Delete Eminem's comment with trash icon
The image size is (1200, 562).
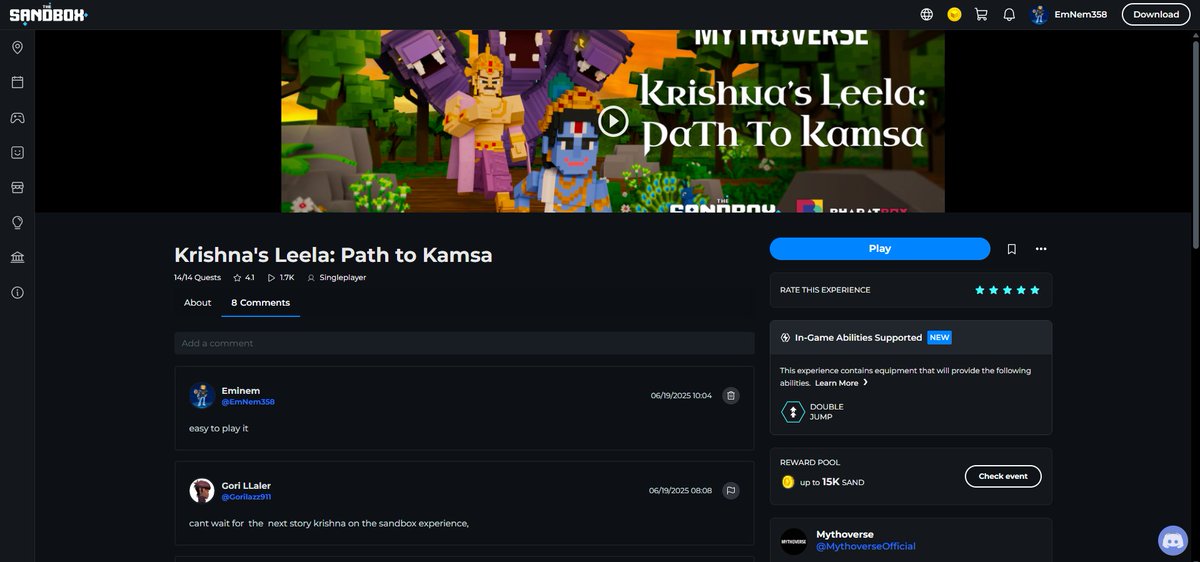point(731,395)
